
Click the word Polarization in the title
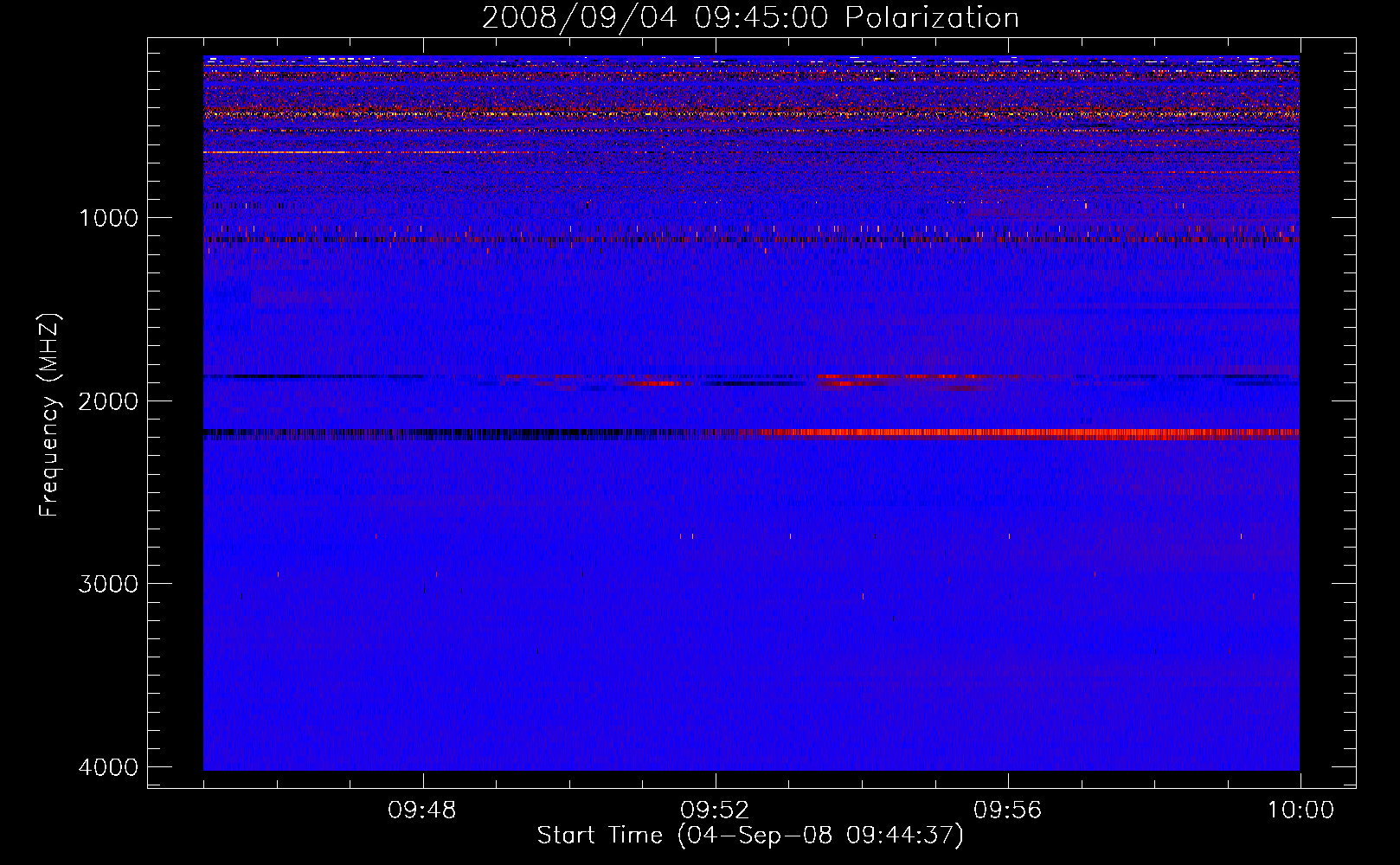932,17
